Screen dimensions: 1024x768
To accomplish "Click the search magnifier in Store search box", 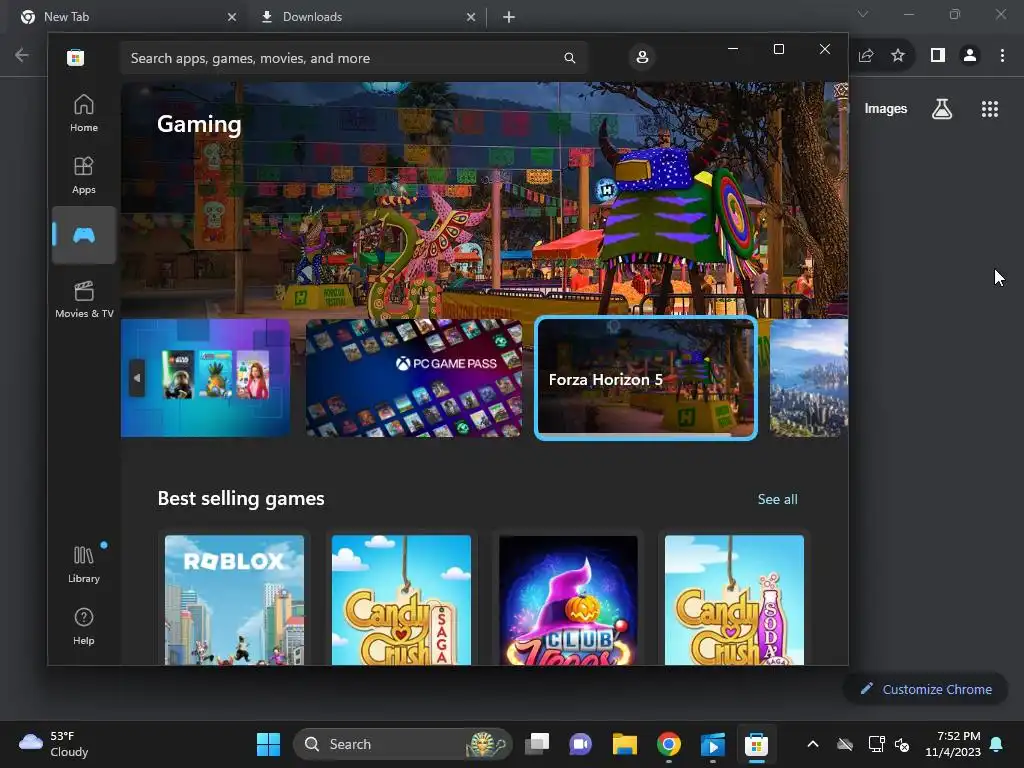I will click(569, 58).
